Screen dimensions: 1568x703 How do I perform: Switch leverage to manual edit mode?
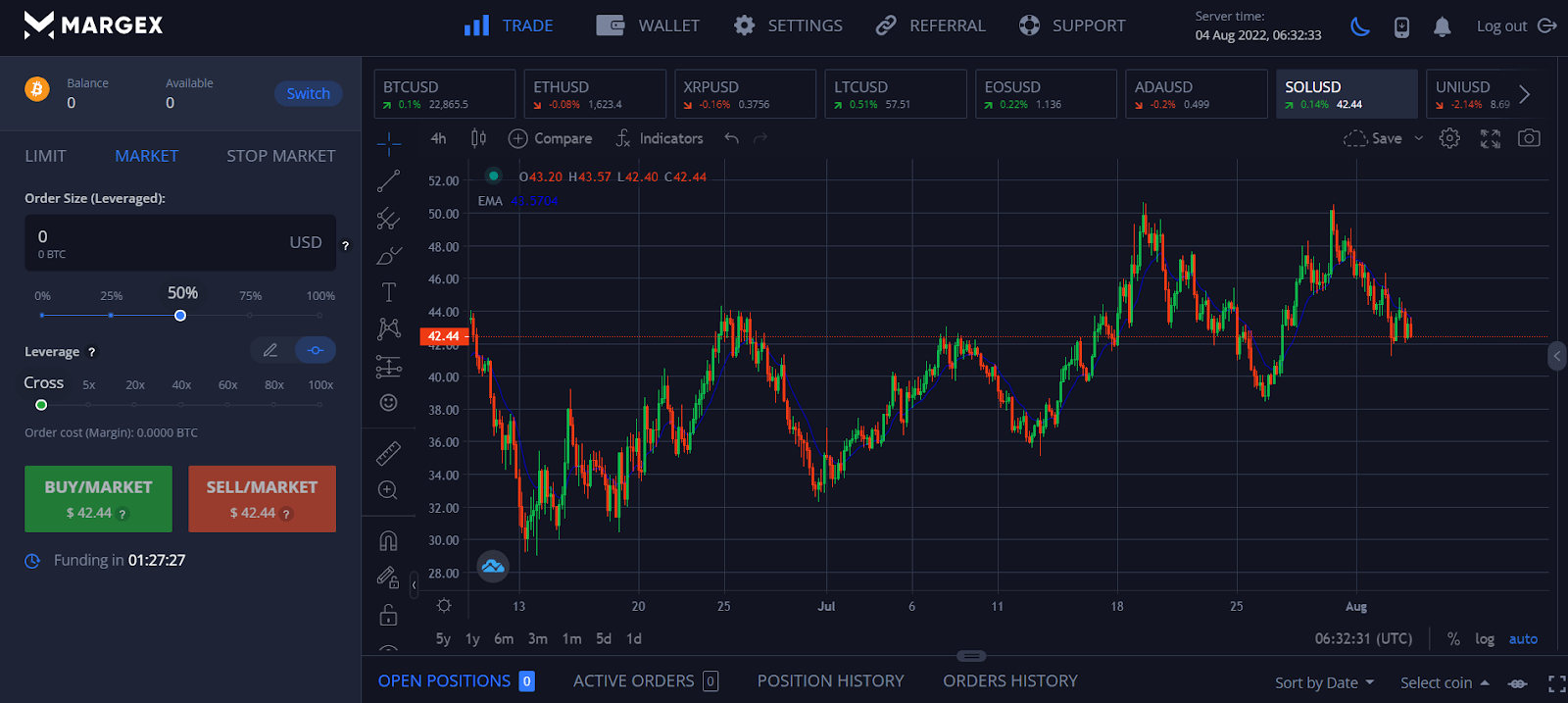[x=270, y=350]
